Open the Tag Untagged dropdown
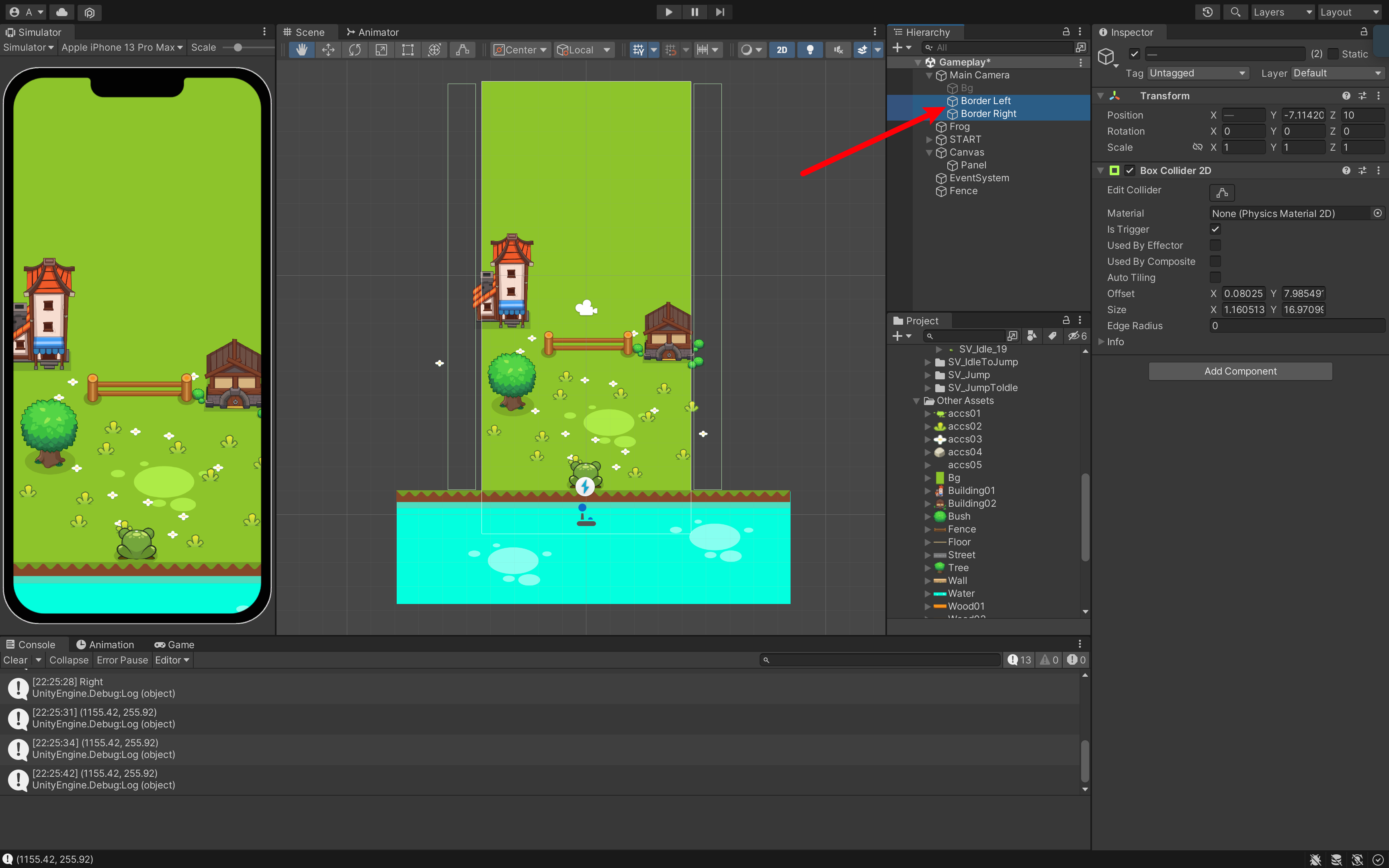1389x868 pixels. pos(1198,73)
